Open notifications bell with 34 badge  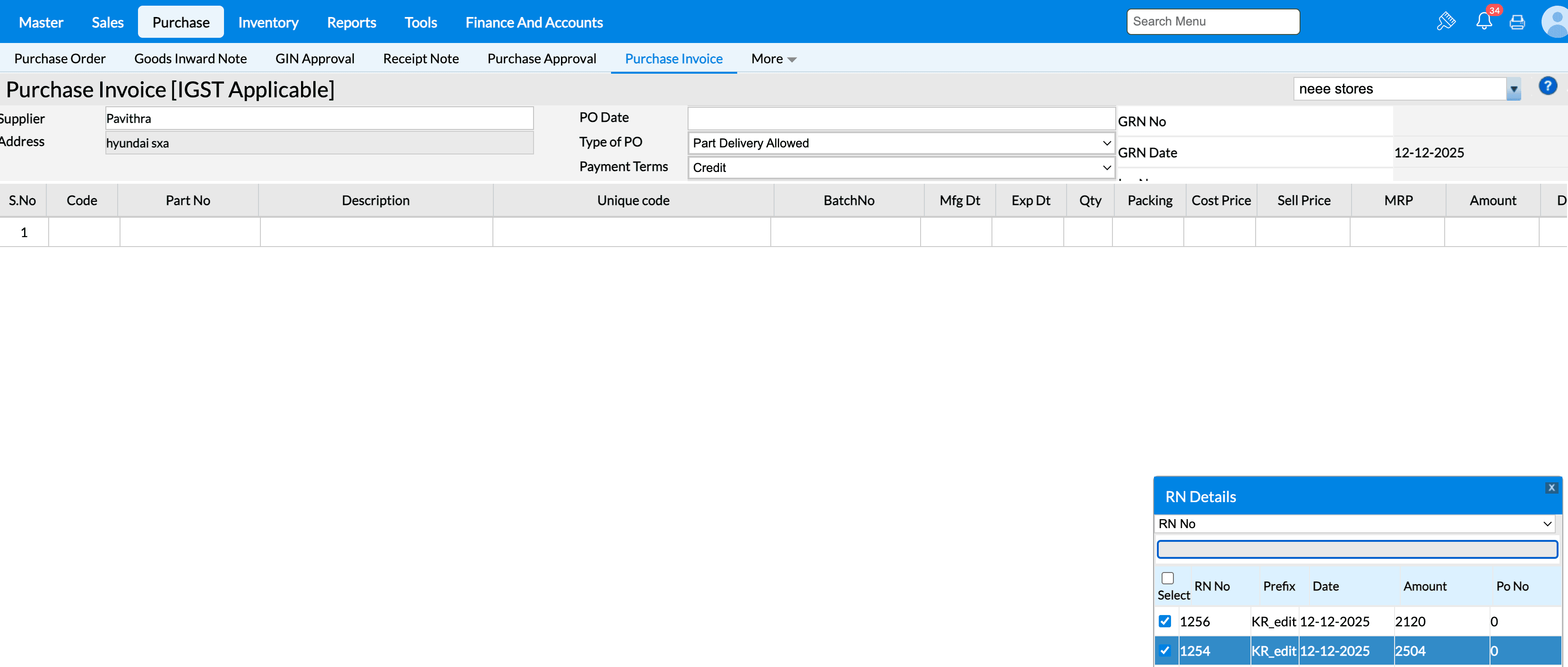coord(1483,22)
